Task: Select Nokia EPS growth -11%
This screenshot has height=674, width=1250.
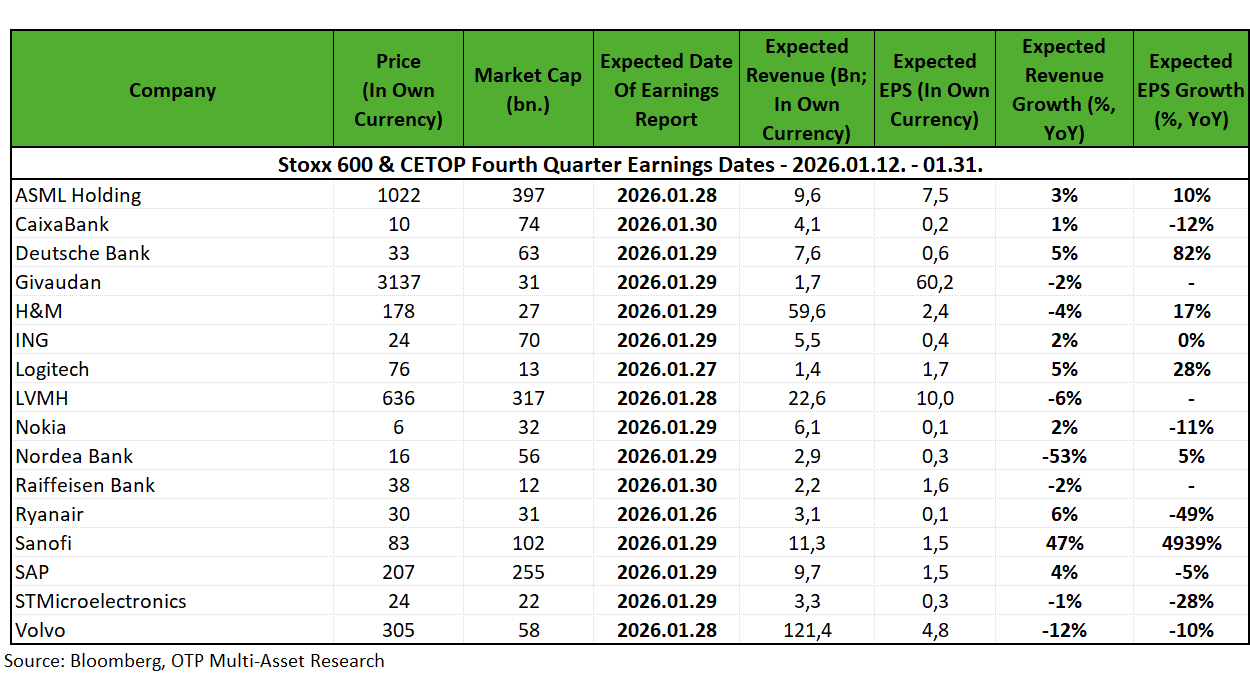Action: (1191, 427)
